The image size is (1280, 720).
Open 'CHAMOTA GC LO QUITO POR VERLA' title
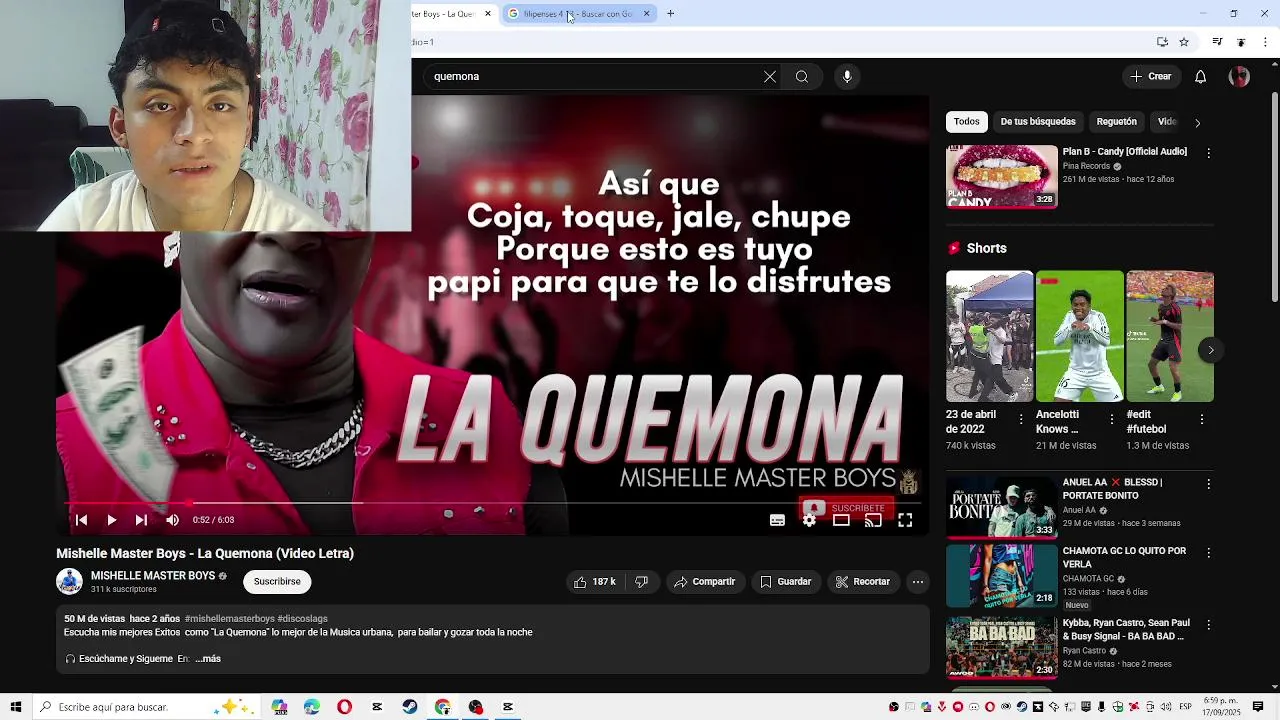[1124, 557]
